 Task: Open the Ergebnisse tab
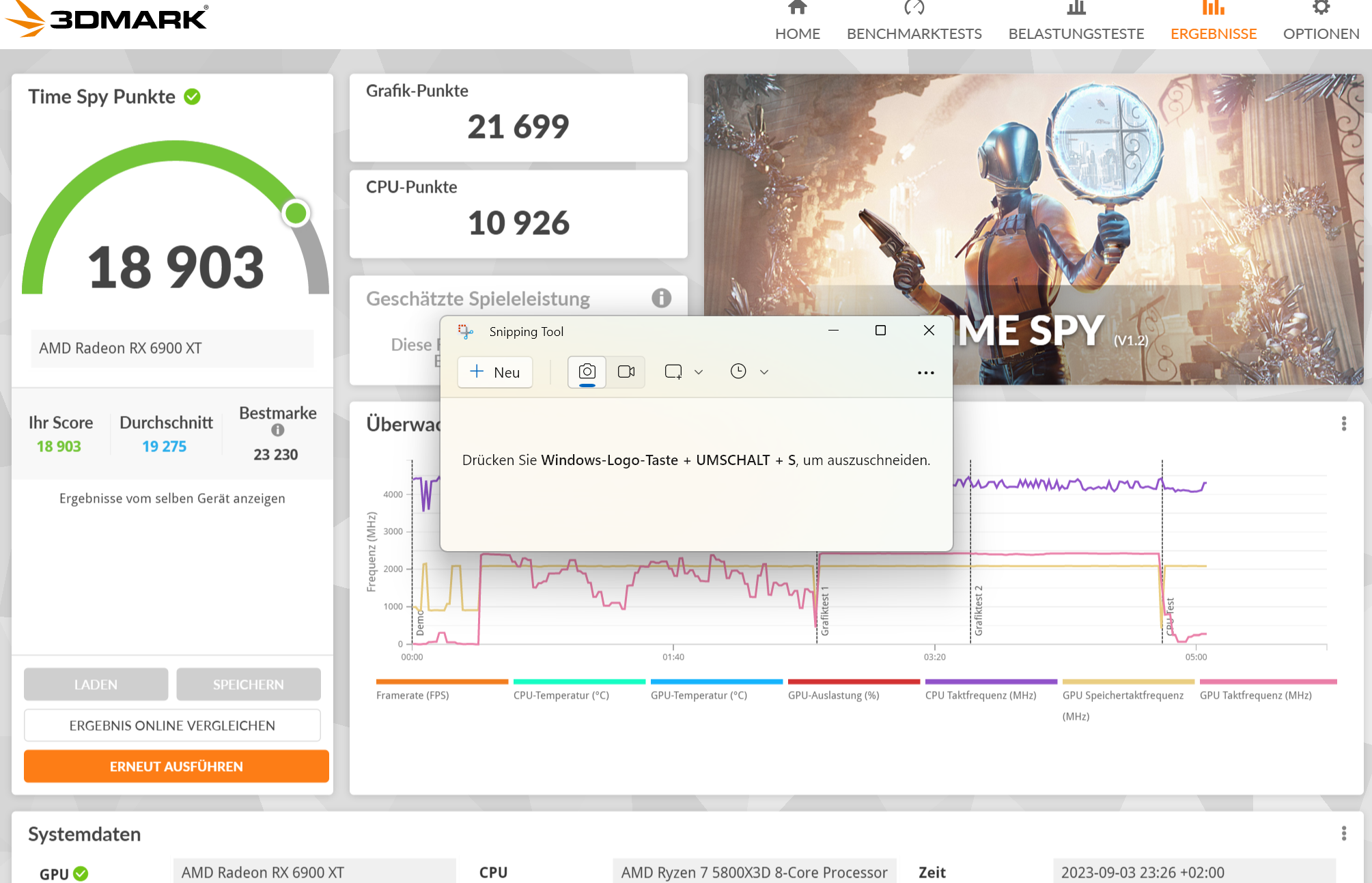pyautogui.click(x=1213, y=33)
